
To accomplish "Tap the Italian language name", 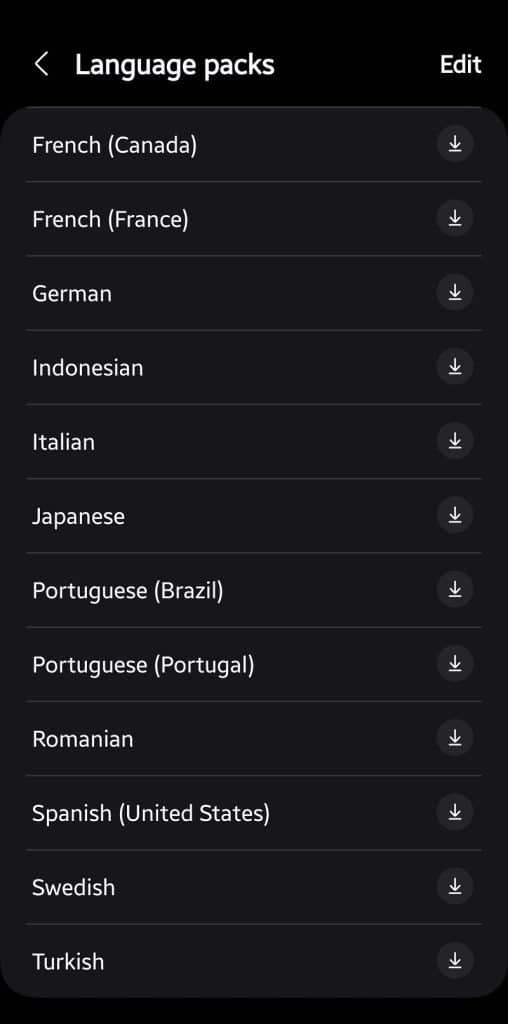I will point(63,441).
